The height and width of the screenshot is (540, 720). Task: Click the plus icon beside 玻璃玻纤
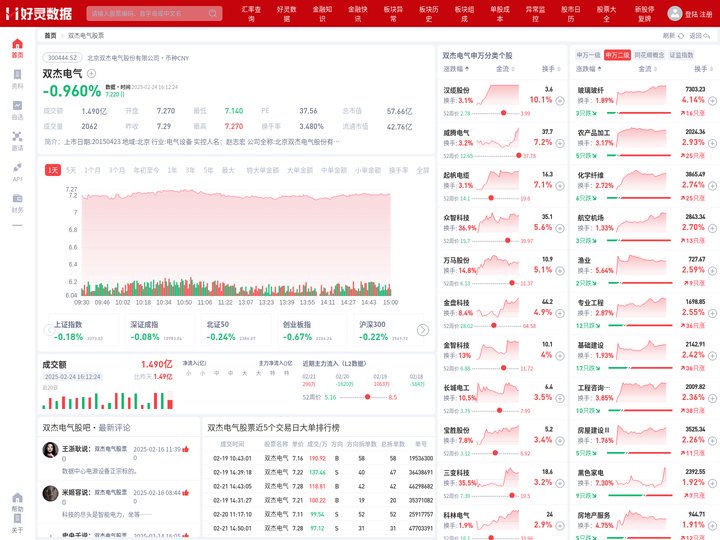[712, 101]
